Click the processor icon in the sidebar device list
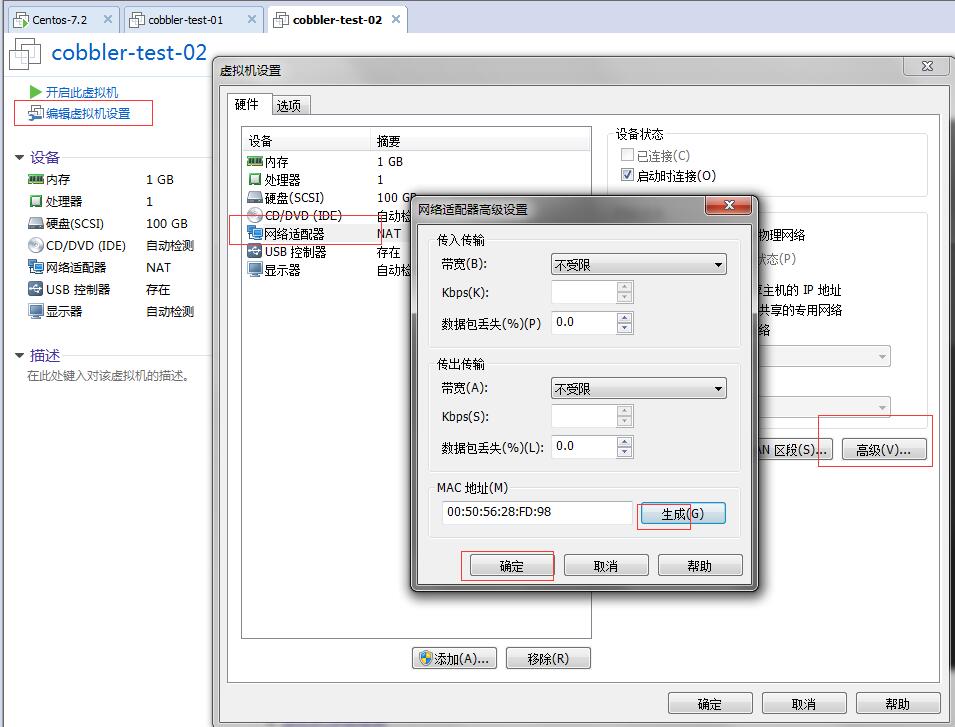 (x=35, y=201)
